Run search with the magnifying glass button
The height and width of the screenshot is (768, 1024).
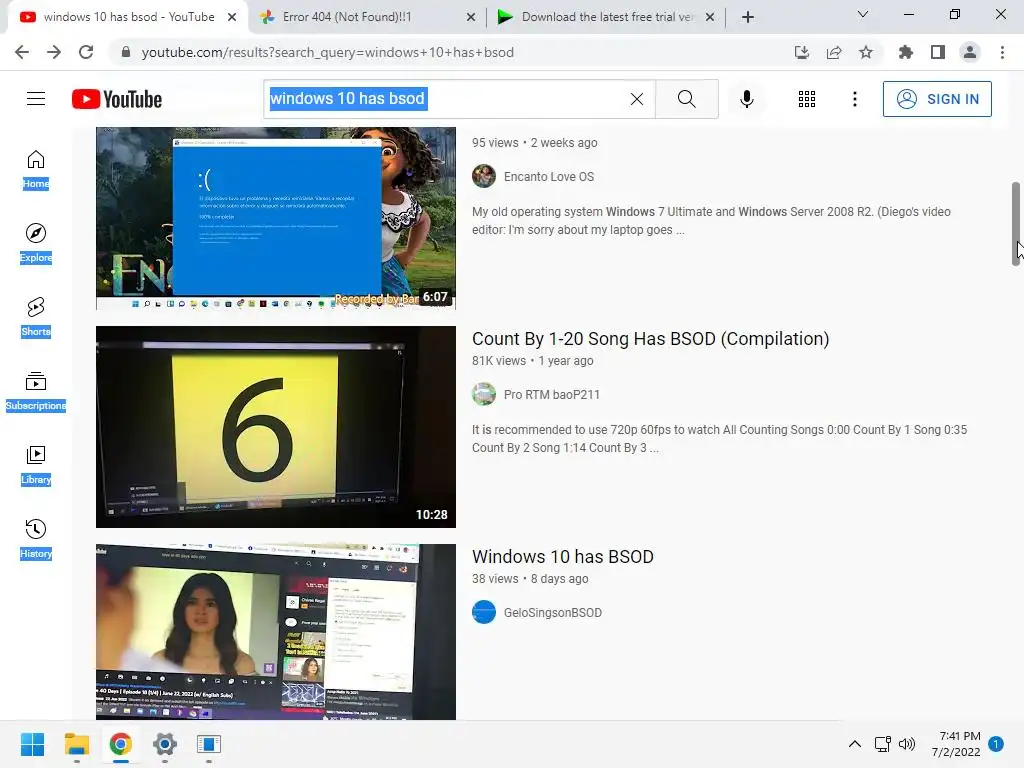pyautogui.click(x=686, y=99)
